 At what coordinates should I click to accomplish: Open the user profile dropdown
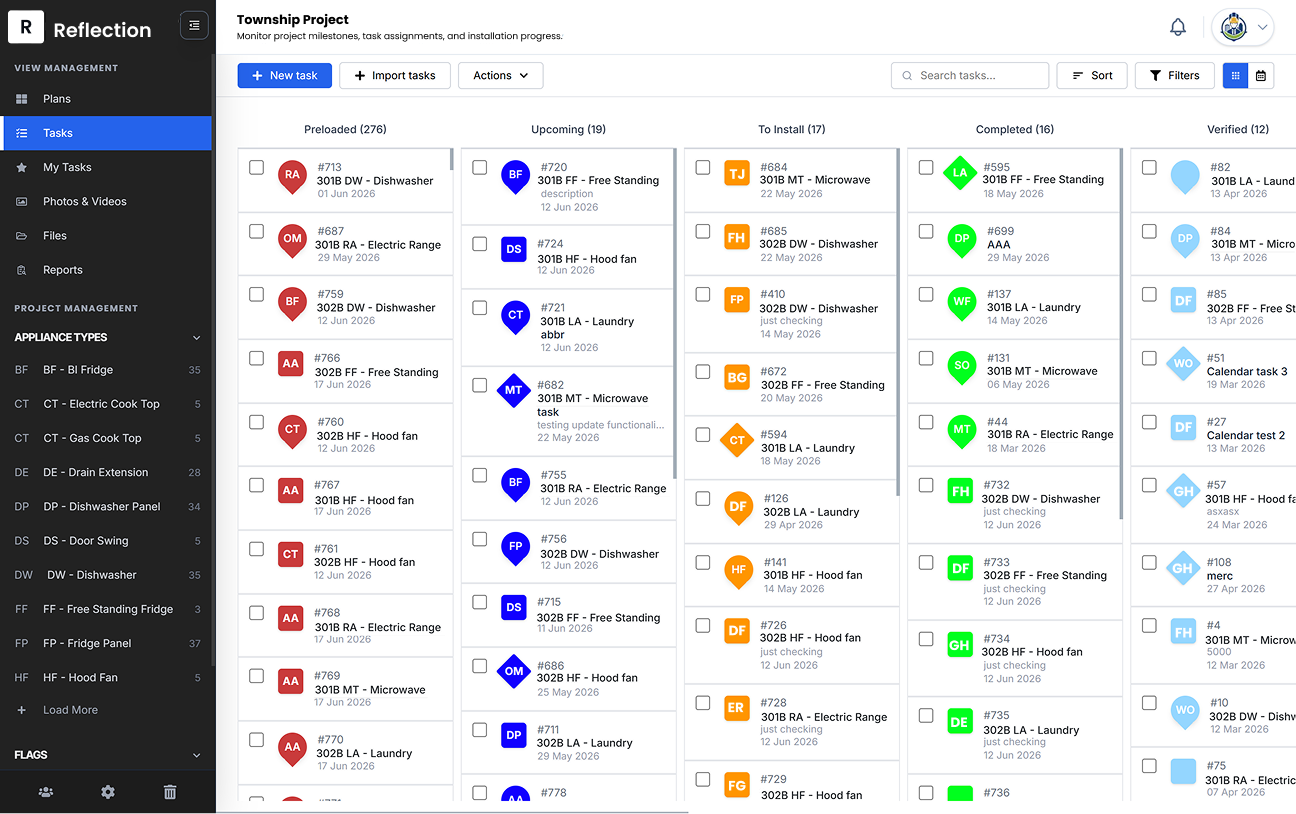coord(1243,28)
